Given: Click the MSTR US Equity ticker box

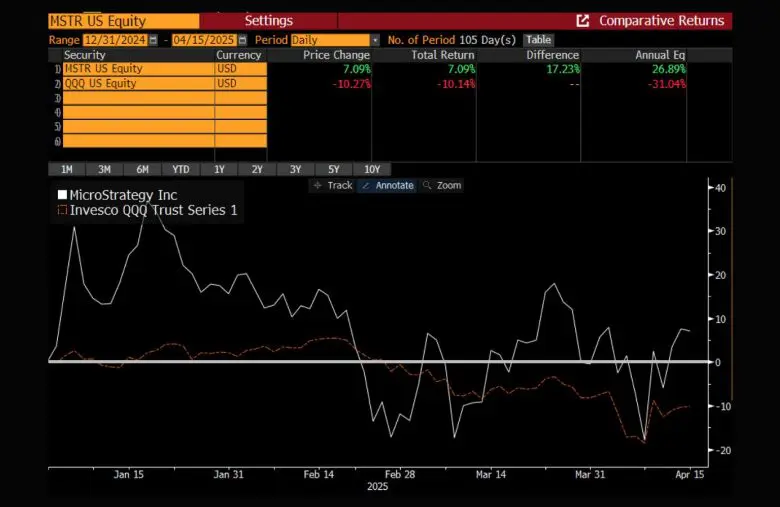Looking at the screenshot, I should (124, 21).
